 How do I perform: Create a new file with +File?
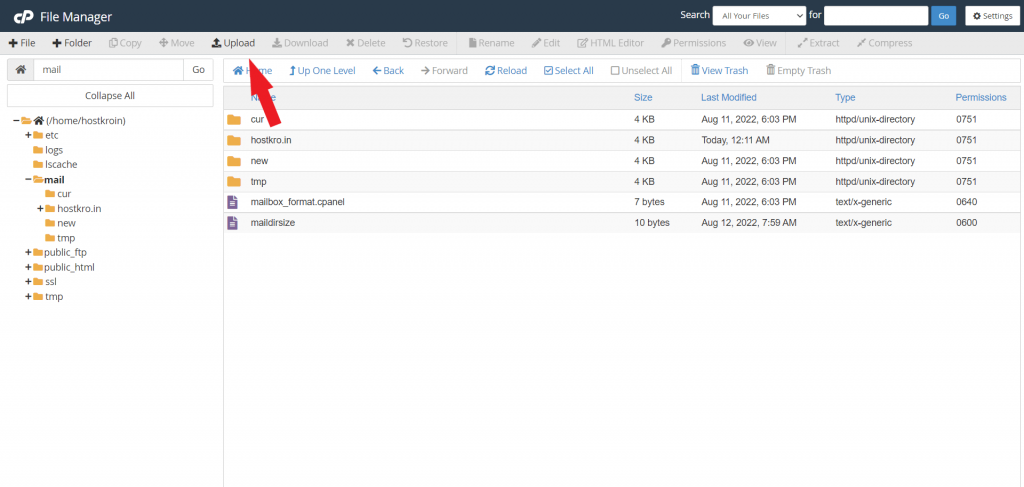point(22,43)
